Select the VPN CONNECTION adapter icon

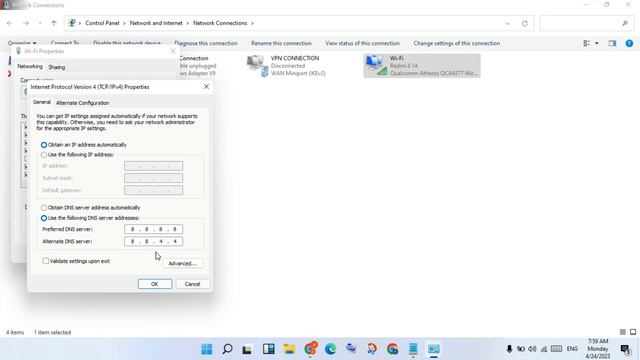(x=257, y=65)
